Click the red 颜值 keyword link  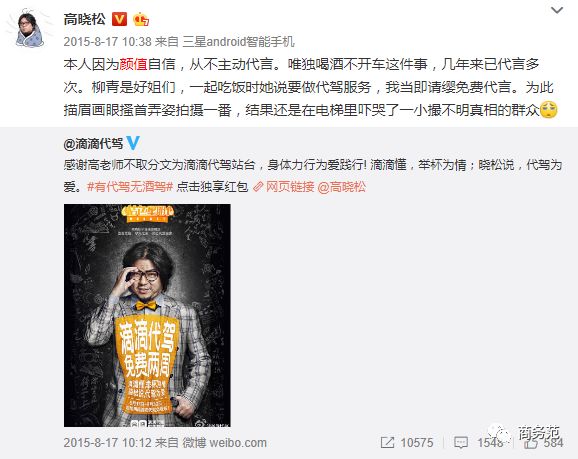pyautogui.click(x=133, y=65)
